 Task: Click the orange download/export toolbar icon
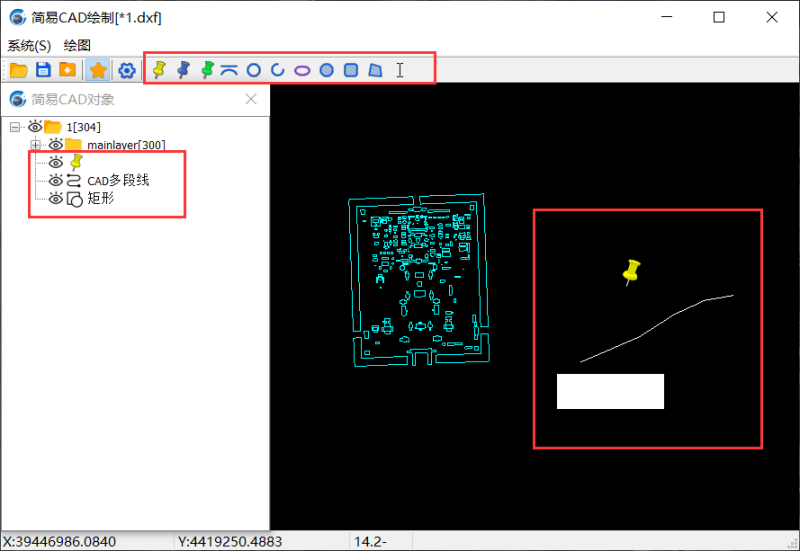[67, 69]
